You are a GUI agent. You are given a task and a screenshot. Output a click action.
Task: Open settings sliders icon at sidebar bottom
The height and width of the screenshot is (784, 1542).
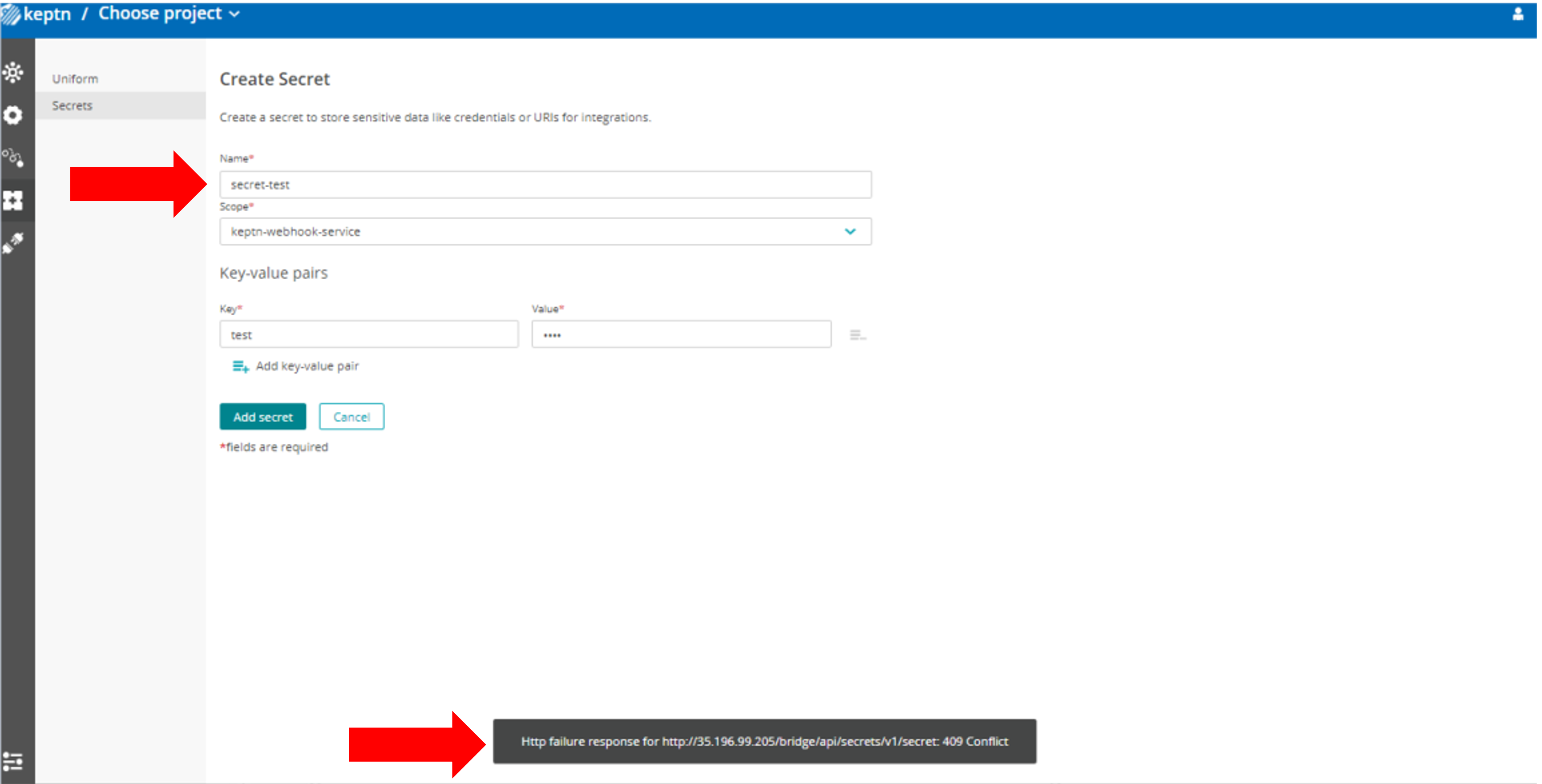point(13,761)
